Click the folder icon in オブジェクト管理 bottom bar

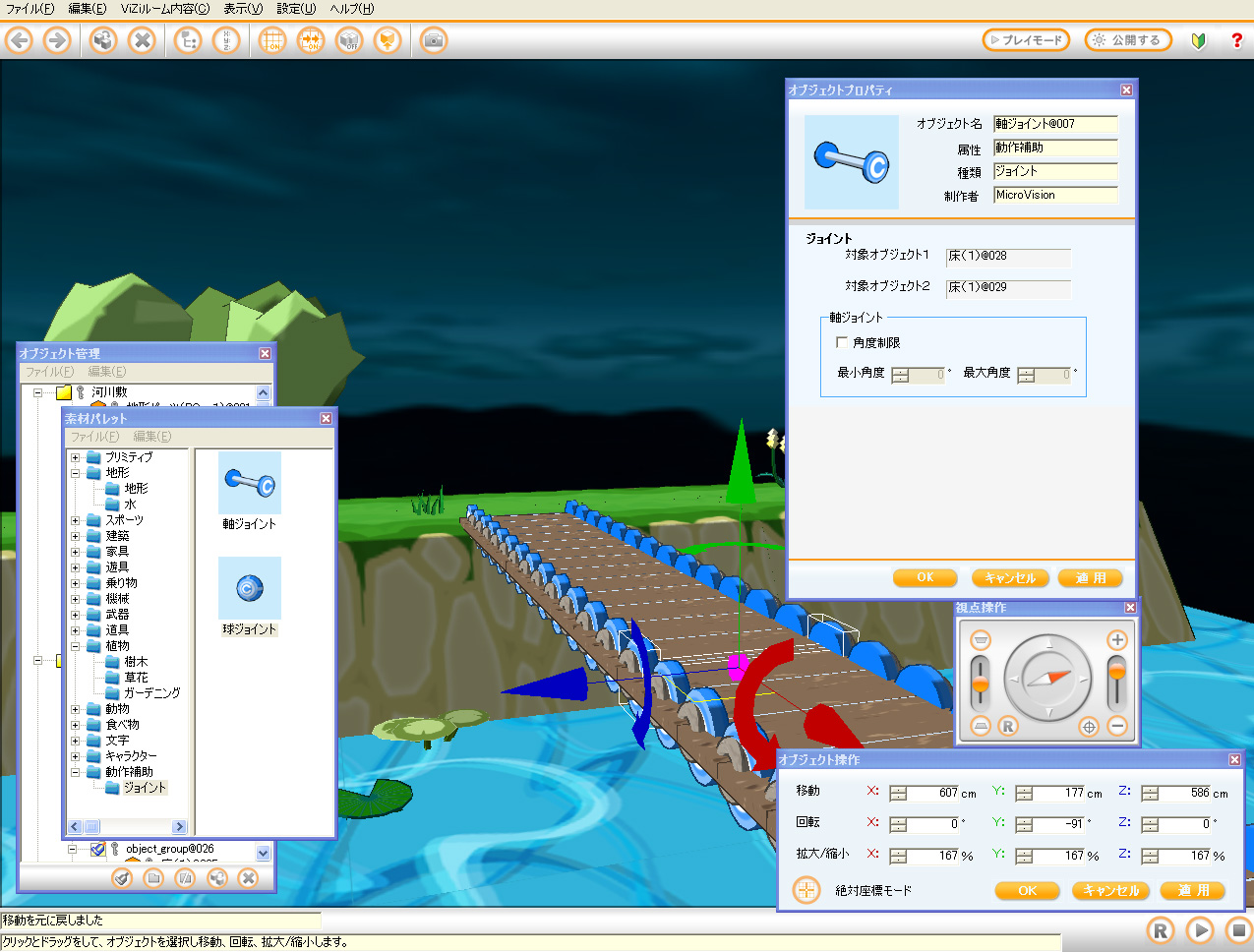click(x=153, y=878)
